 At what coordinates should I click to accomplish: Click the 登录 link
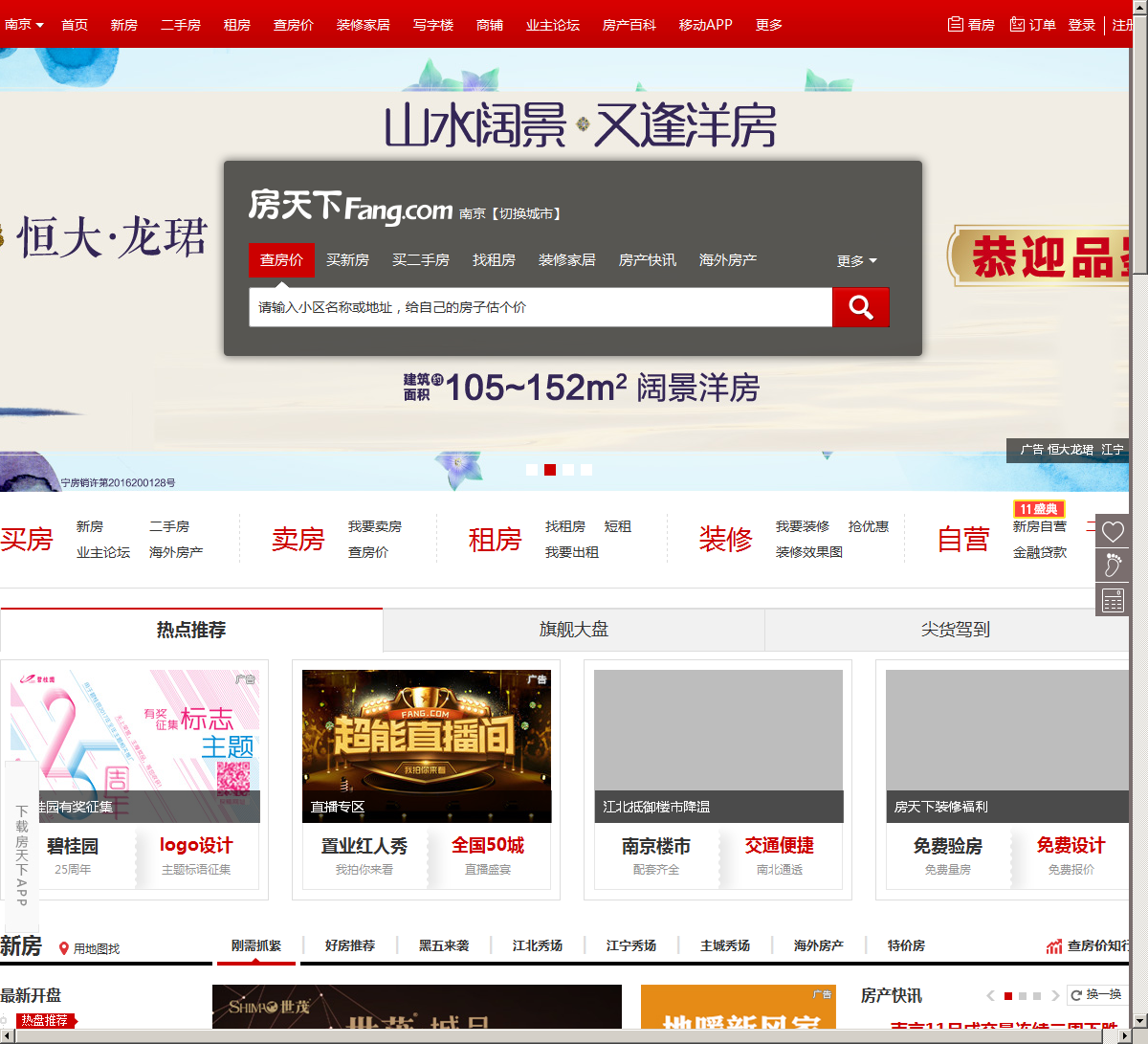pos(1082,25)
